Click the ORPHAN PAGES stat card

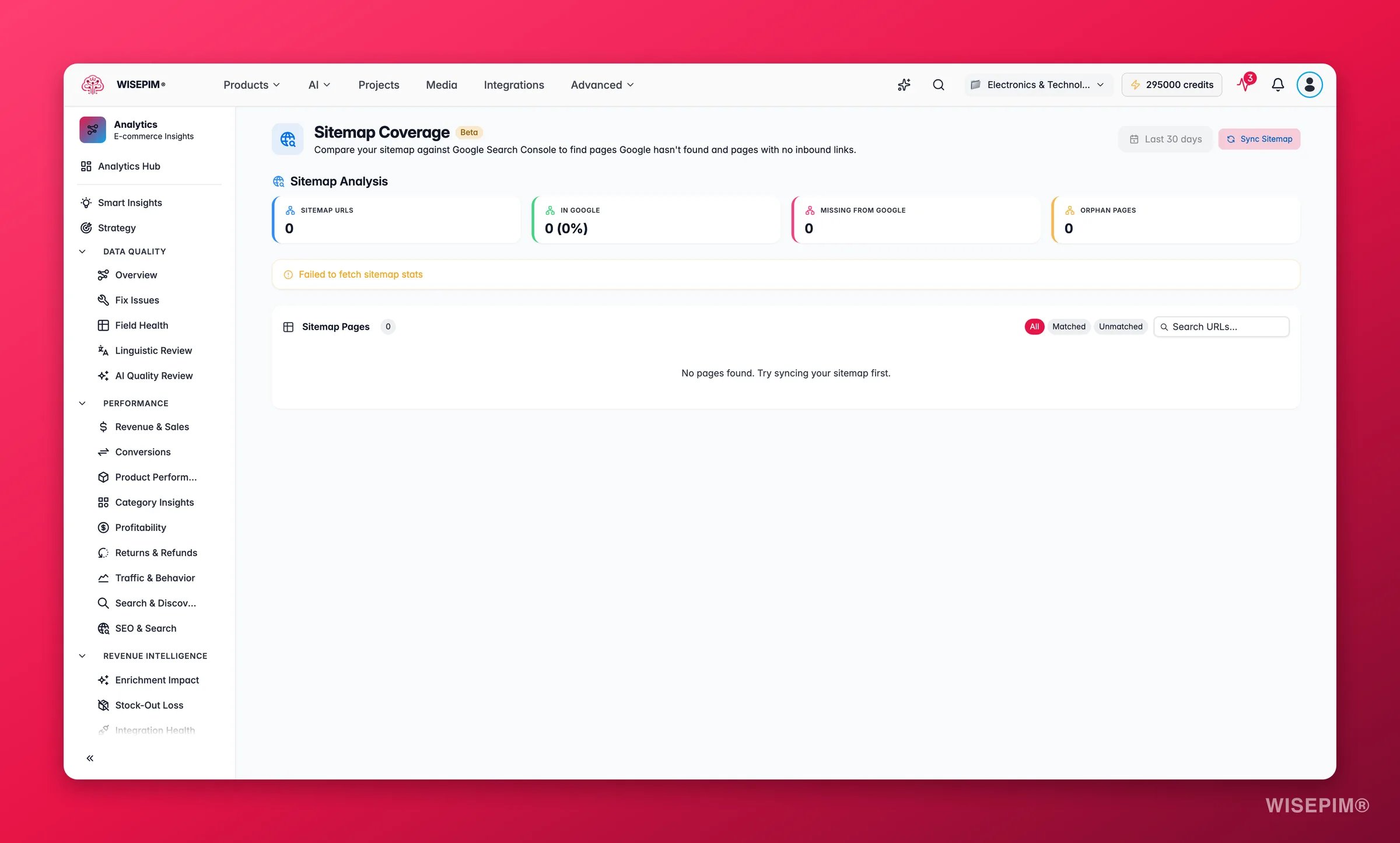pyautogui.click(x=1175, y=219)
